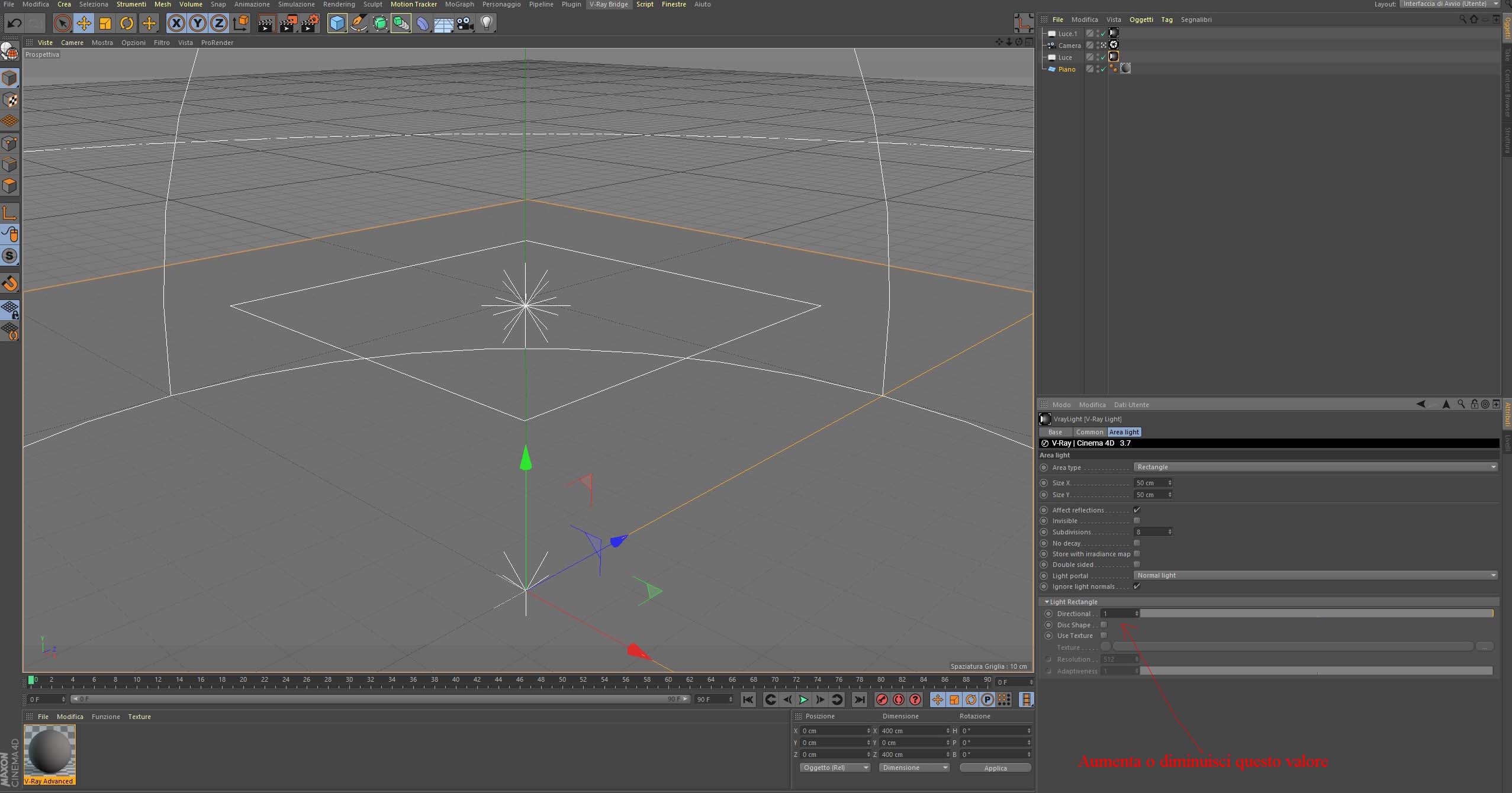The width and height of the screenshot is (1512, 793).
Task: Collapse the Light Rectangle section
Action: [x=1047, y=602]
